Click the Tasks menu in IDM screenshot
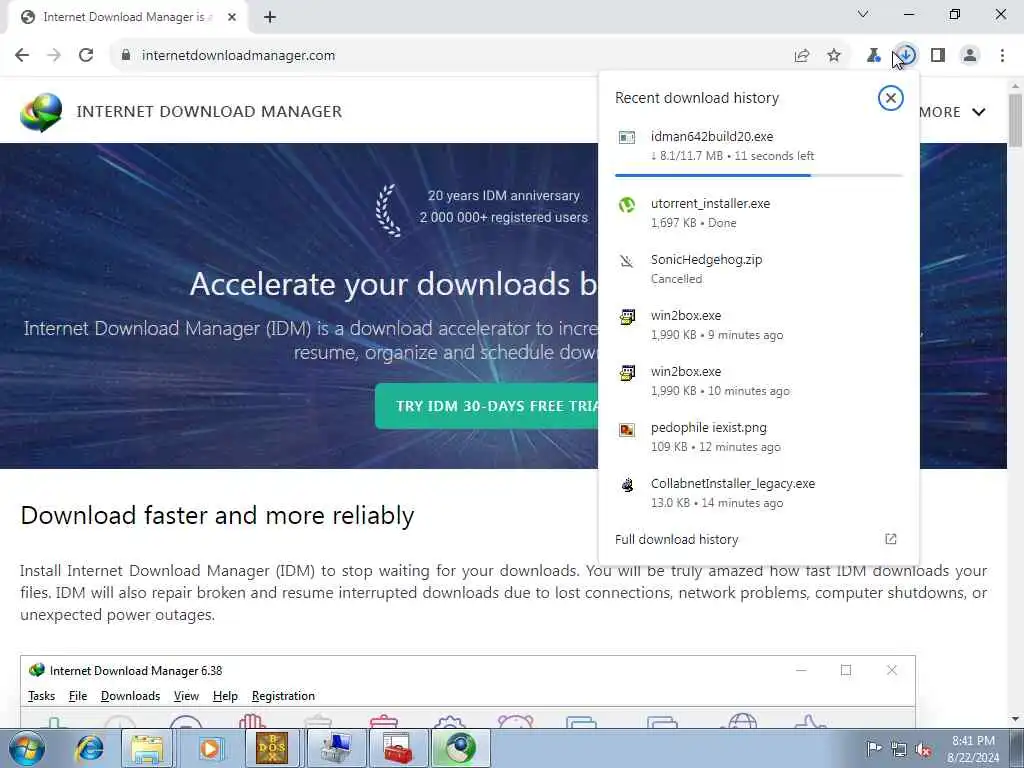The width and height of the screenshot is (1024, 768). (41, 696)
